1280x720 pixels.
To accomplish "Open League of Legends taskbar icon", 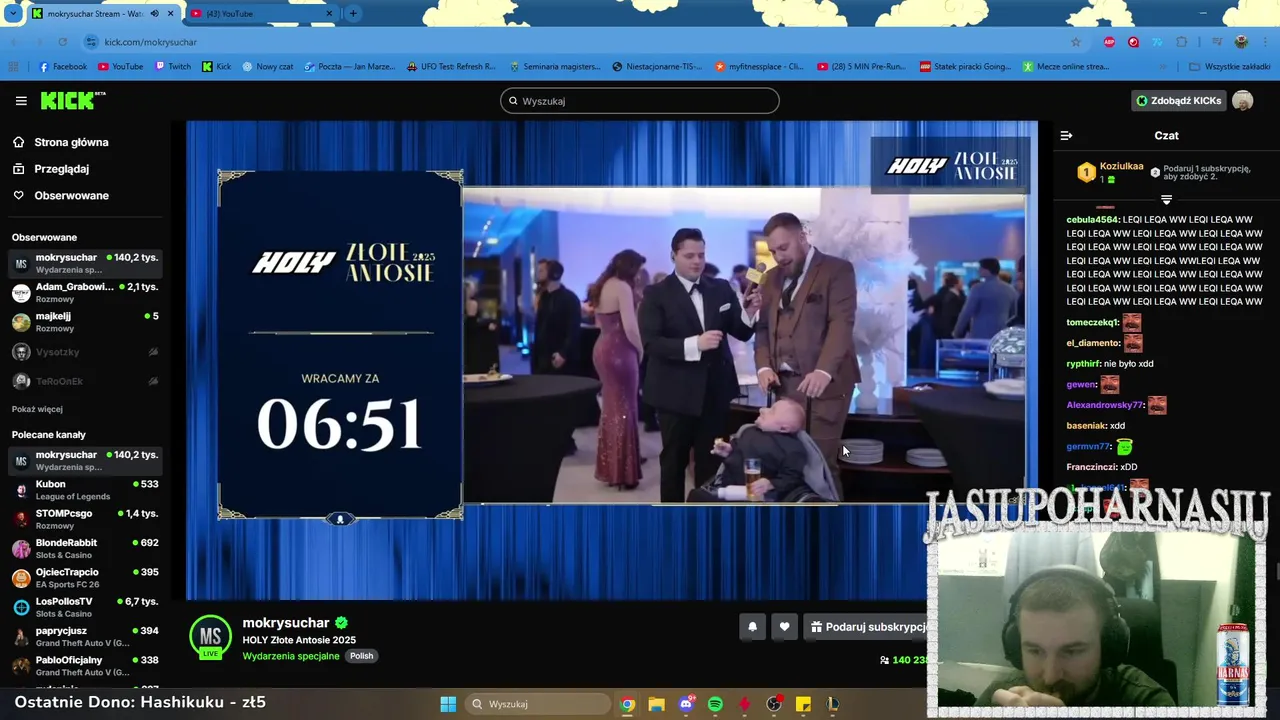I will [832, 704].
